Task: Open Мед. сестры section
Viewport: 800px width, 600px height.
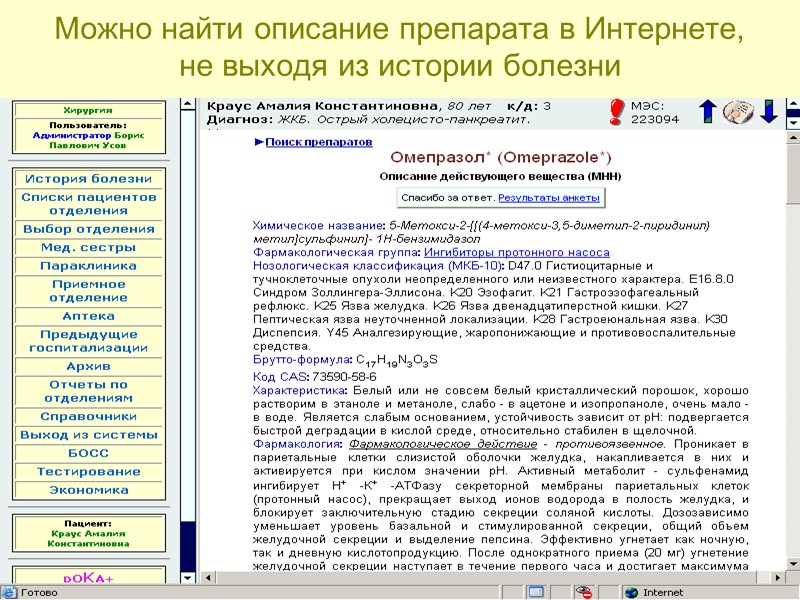Action: point(89,247)
